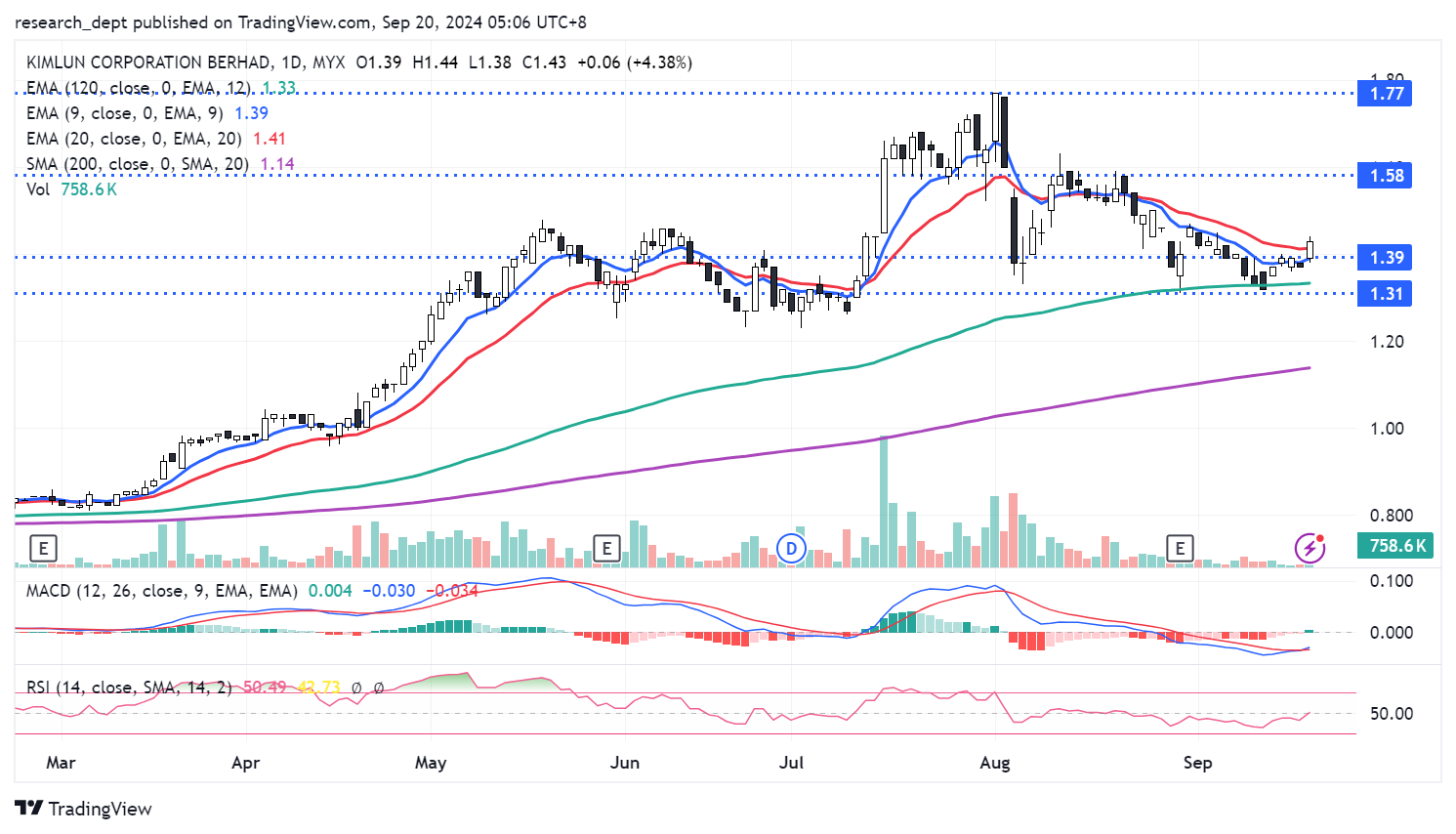This screenshot has width=1456, height=834.
Task: Click the 1.39 price level label
Action: click(1385, 258)
